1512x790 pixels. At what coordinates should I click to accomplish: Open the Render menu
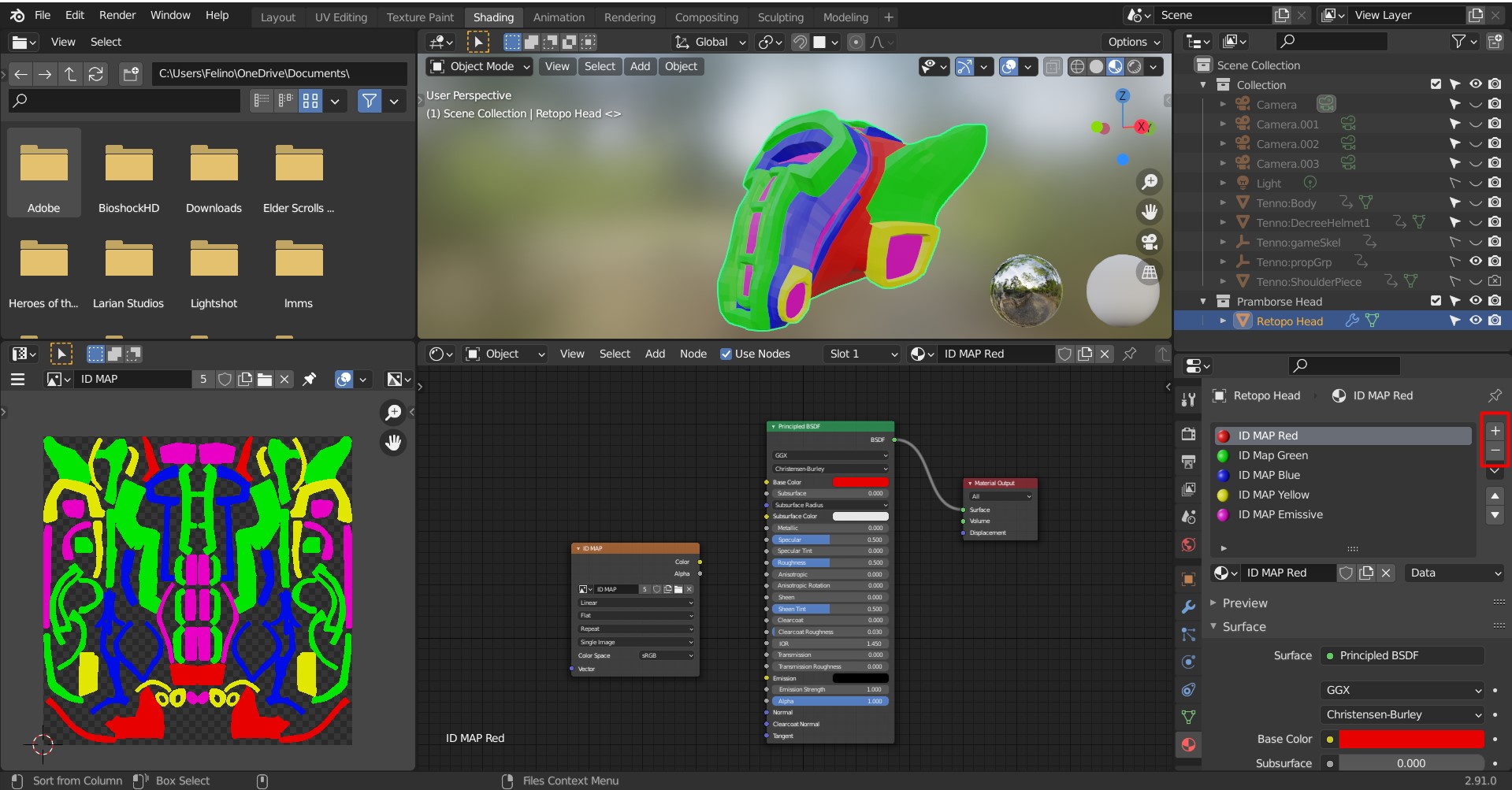(117, 15)
